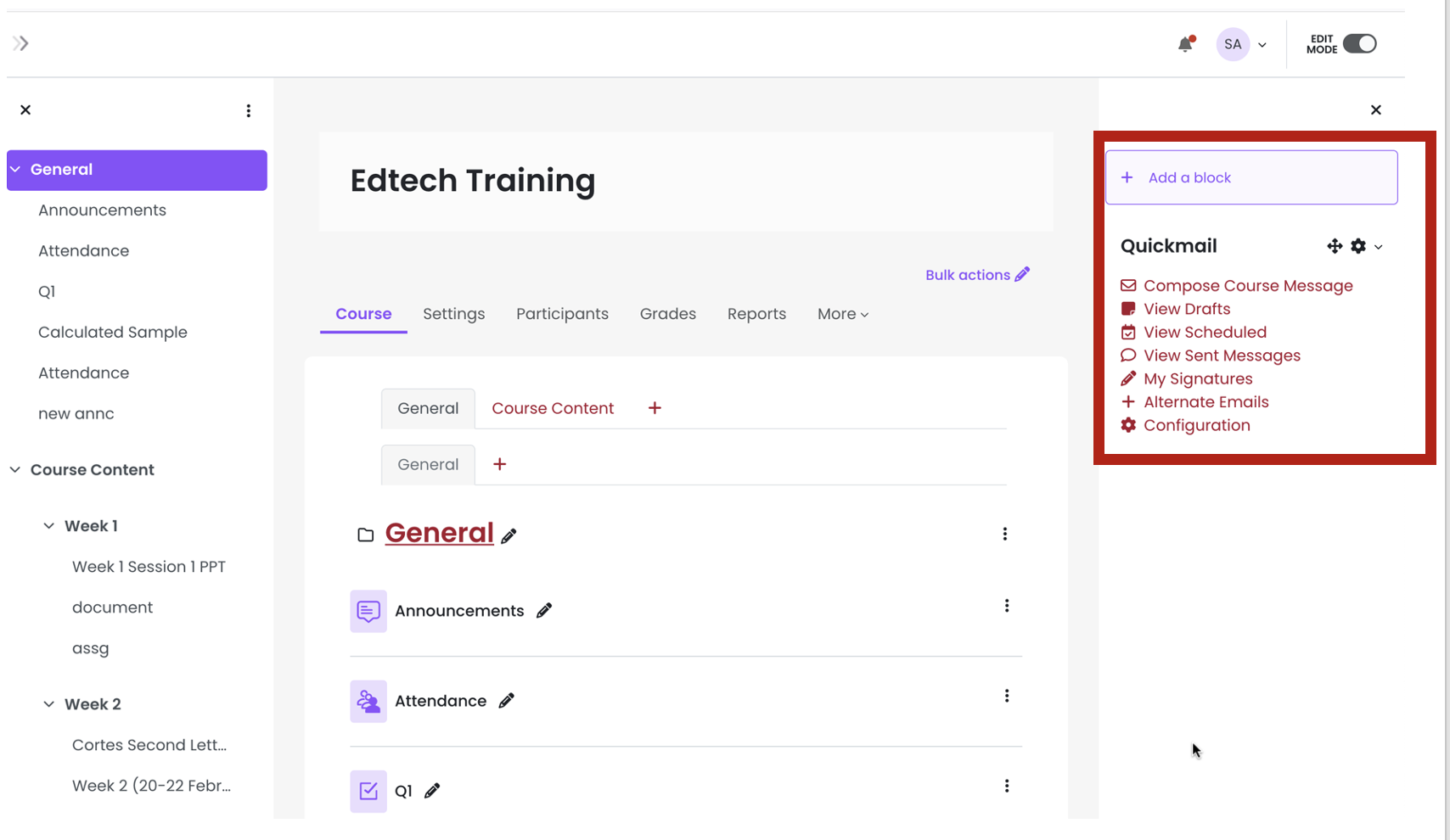The height and width of the screenshot is (840, 1450).
Task: Expand the left drawer with double-chevron icon
Action: (x=21, y=43)
